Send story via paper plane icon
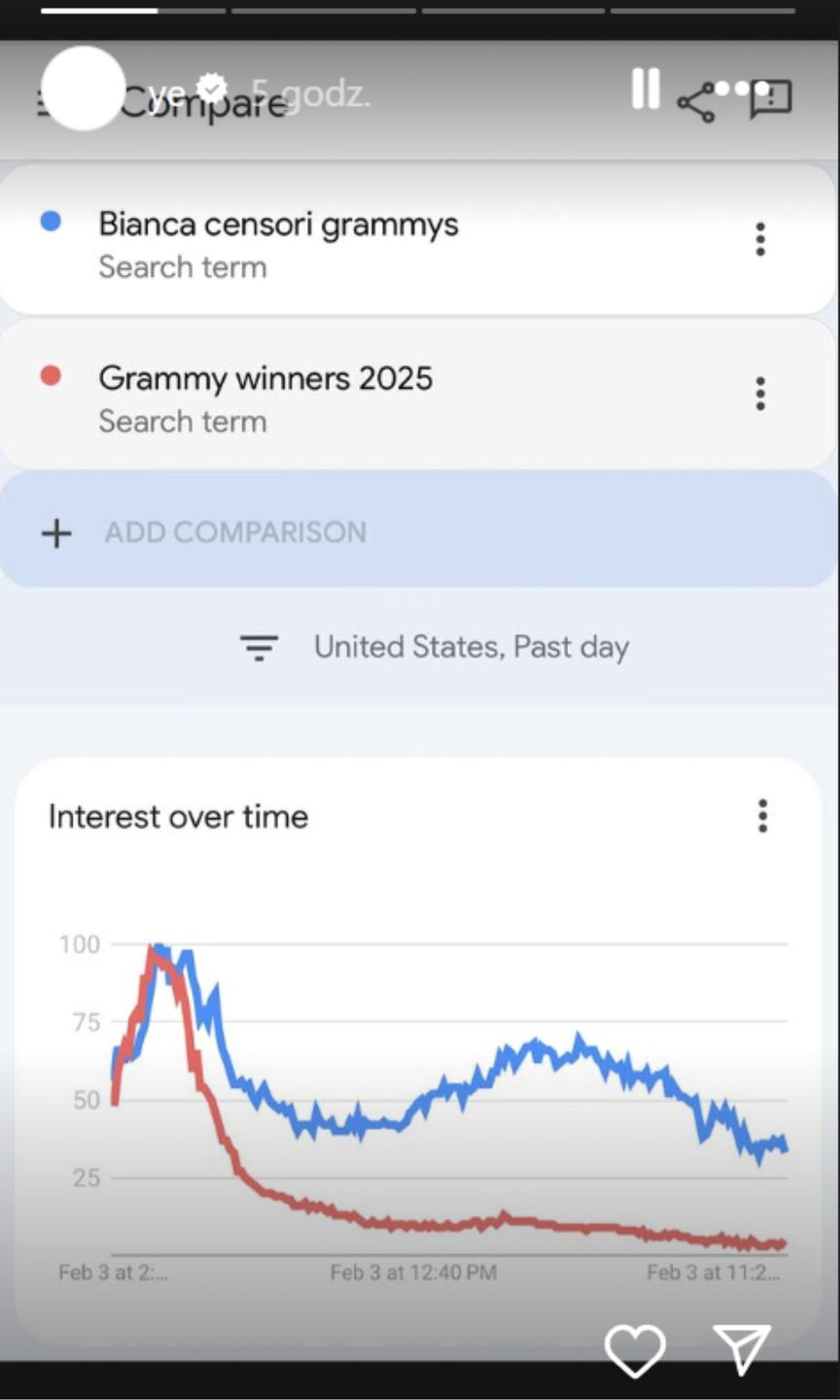The width and height of the screenshot is (840, 1400). [742, 1349]
